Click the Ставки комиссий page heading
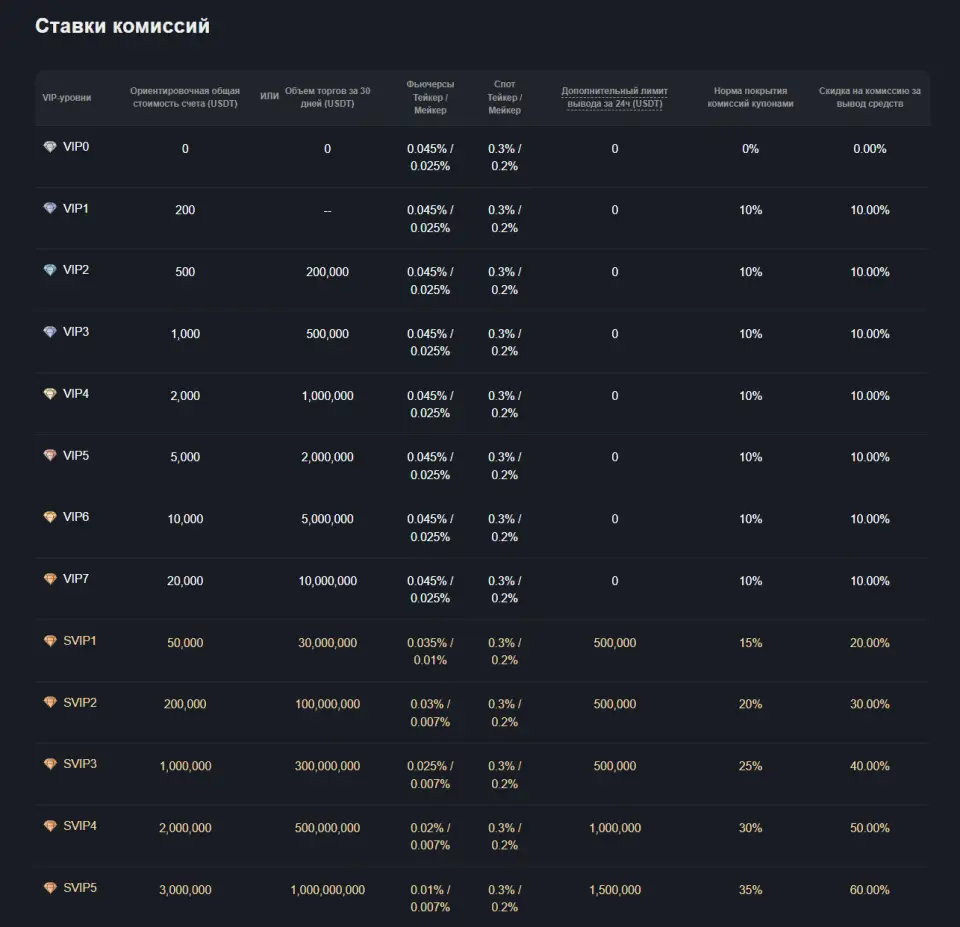 pos(122,26)
